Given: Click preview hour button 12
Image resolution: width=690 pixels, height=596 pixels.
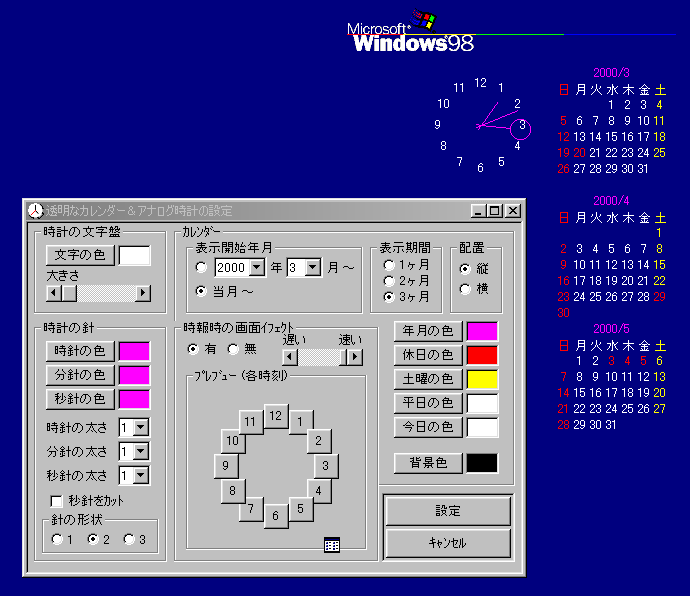Looking at the screenshot, I should point(276,416).
